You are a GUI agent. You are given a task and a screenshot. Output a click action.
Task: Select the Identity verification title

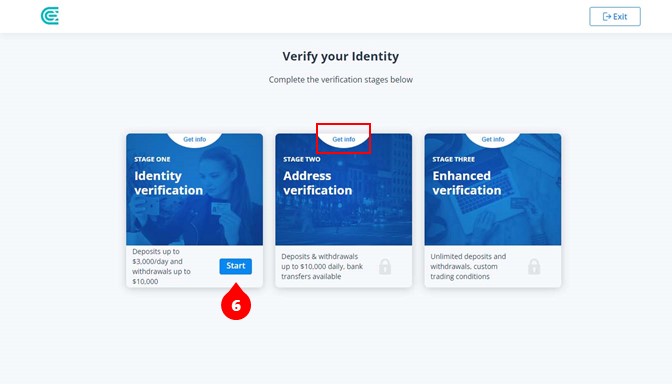point(168,183)
